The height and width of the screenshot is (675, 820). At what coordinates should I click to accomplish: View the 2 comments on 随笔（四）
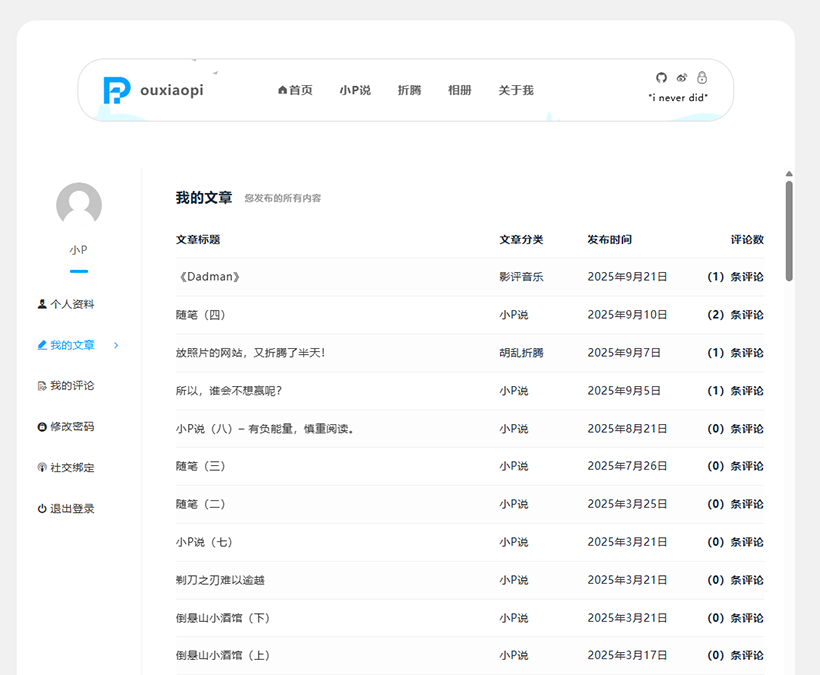(735, 315)
